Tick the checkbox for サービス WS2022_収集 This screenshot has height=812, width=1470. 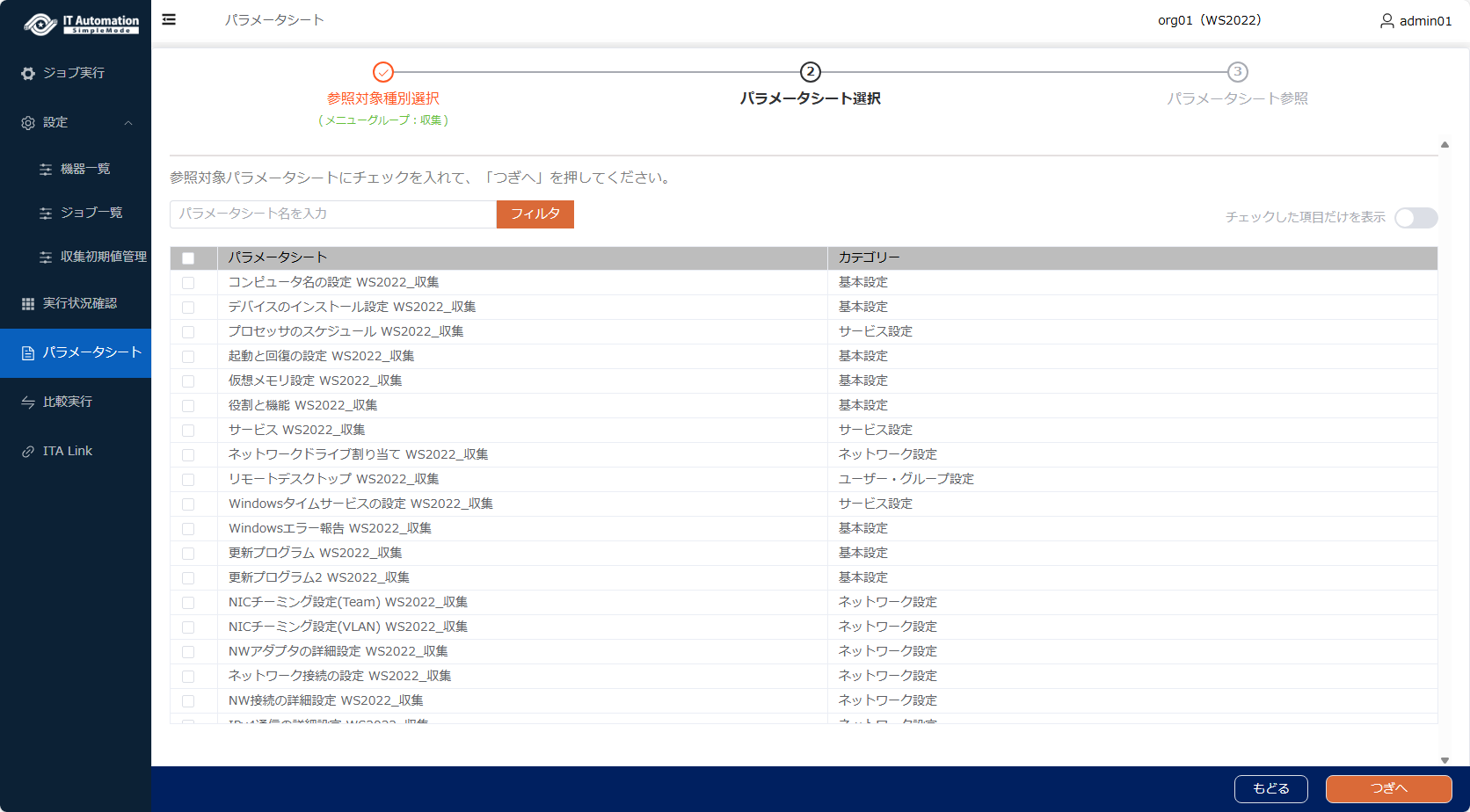pos(188,431)
